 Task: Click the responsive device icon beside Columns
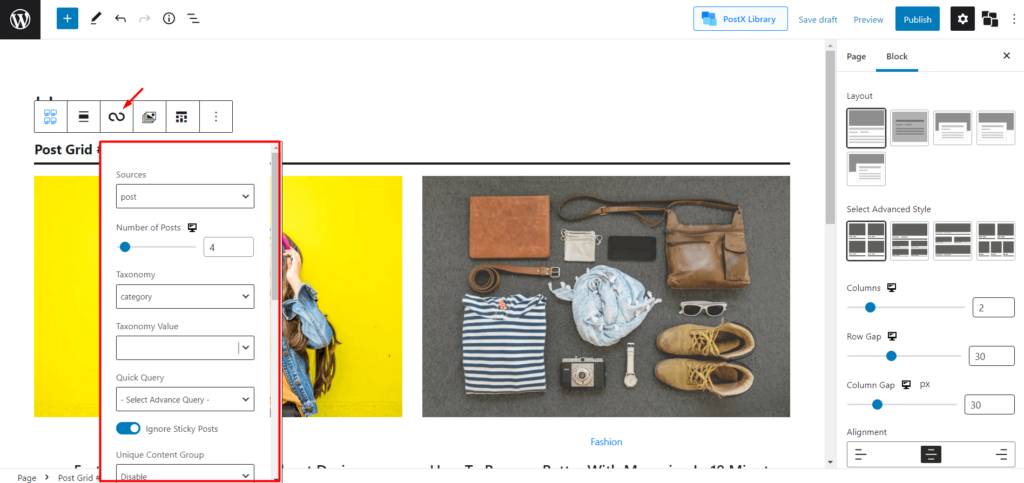(x=891, y=288)
